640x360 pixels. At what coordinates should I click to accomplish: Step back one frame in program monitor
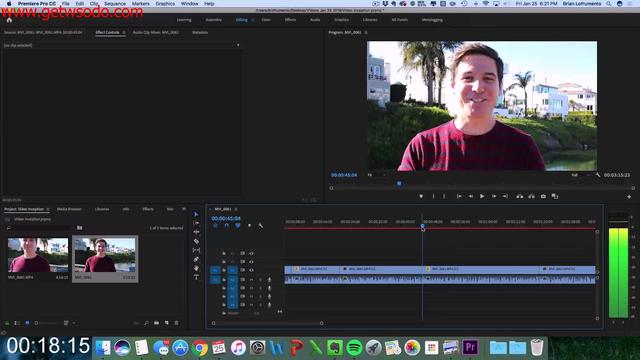pos(471,196)
